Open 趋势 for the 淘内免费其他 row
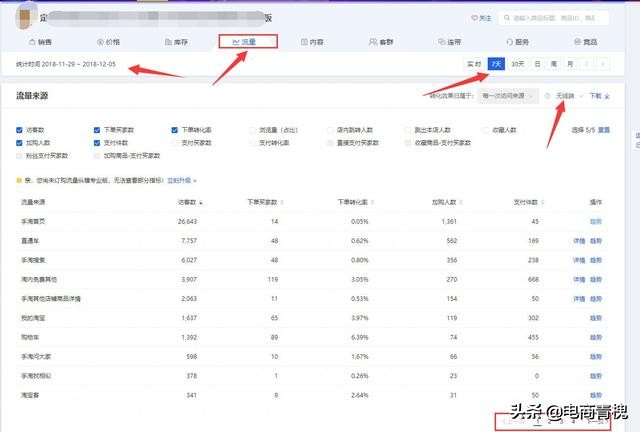Image resolution: width=640 pixels, height=432 pixels. 596,280
